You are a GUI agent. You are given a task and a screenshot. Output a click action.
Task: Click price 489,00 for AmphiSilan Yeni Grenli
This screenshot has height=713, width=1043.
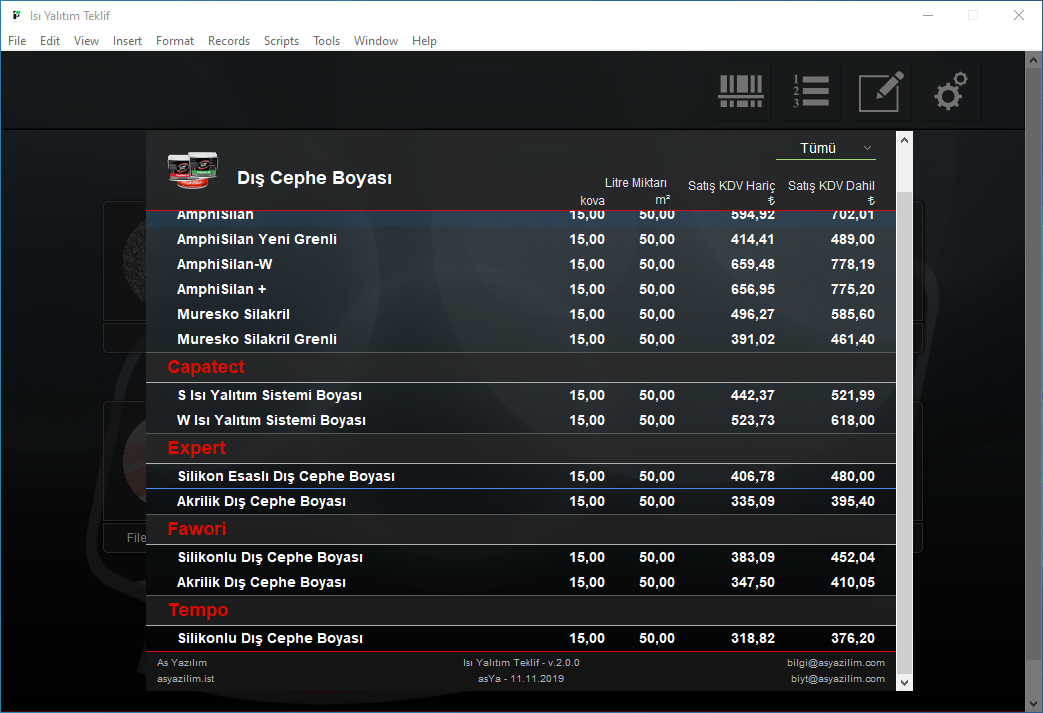coord(852,239)
